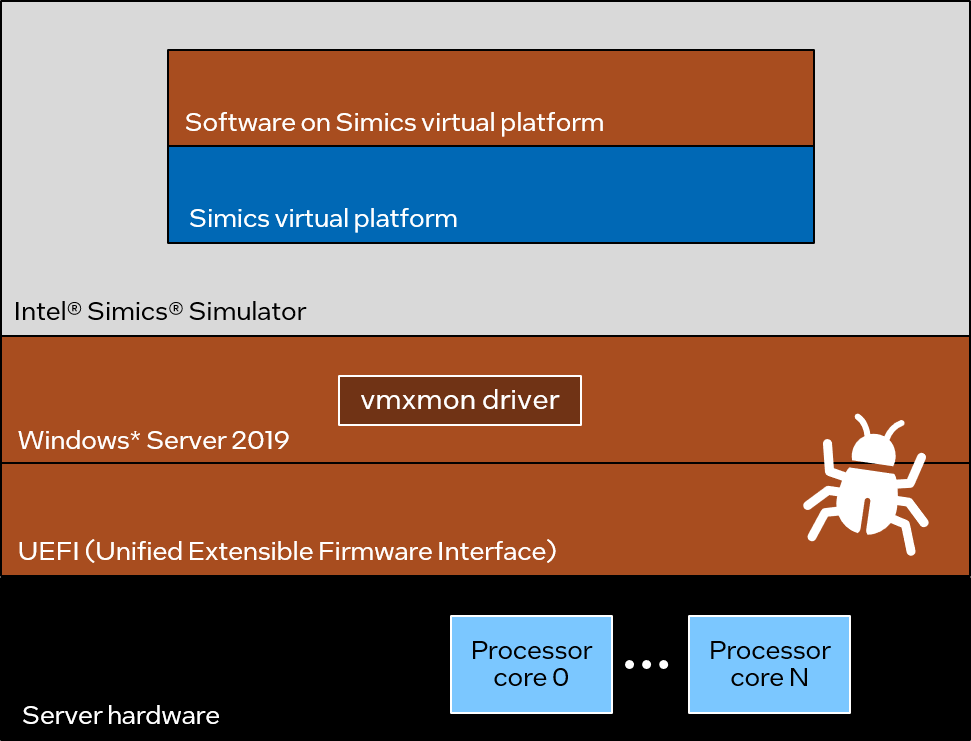This screenshot has width=971, height=741.
Task: Click the Intel Simics Simulator label
Action: 160,311
